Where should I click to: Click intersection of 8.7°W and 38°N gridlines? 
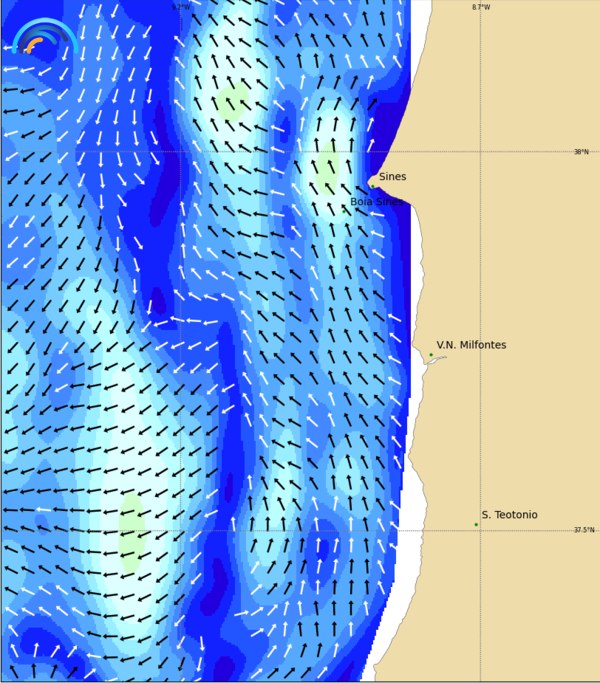(x=481, y=151)
